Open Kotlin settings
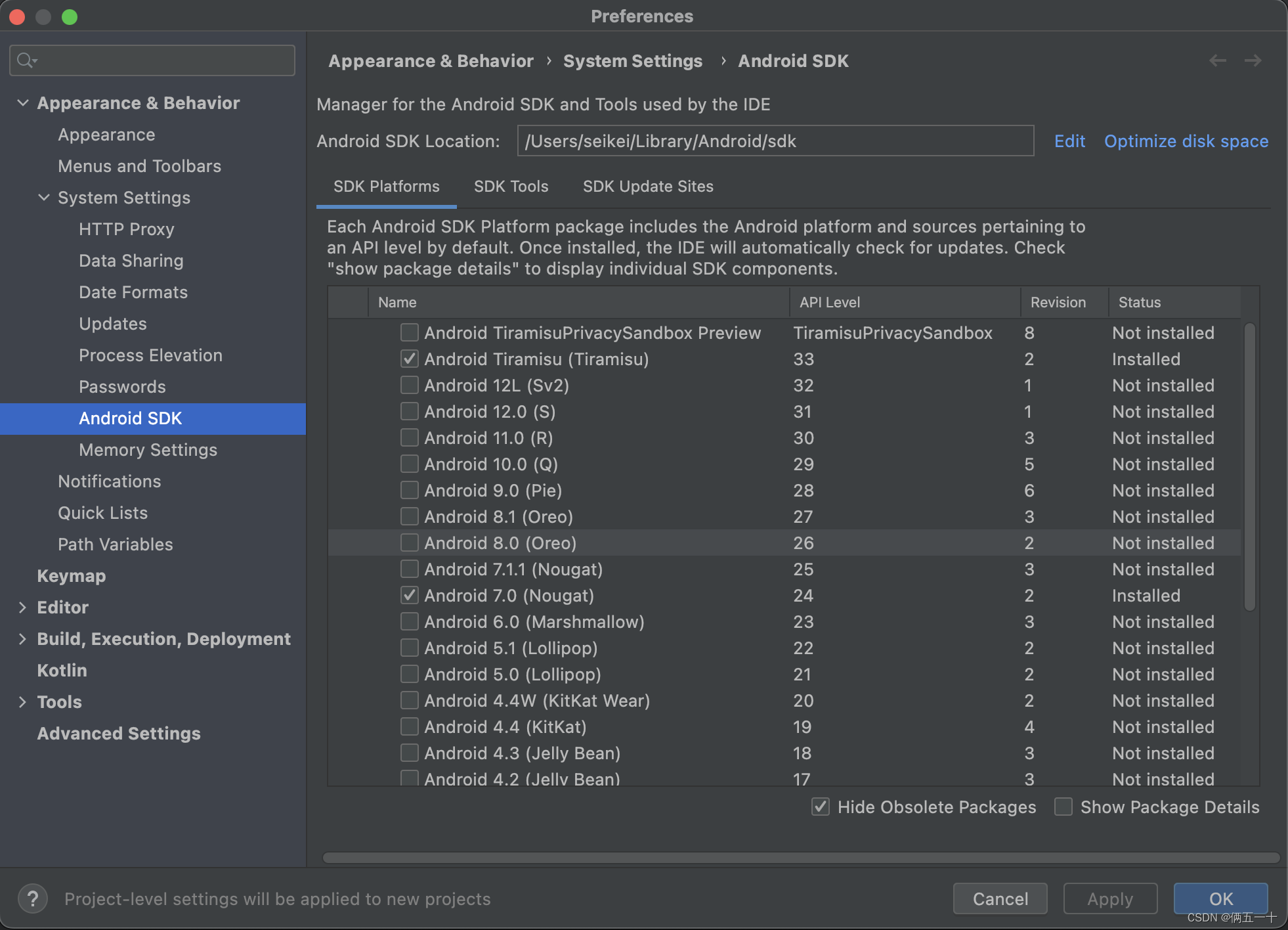Viewport: 1288px width, 930px height. tap(62, 671)
